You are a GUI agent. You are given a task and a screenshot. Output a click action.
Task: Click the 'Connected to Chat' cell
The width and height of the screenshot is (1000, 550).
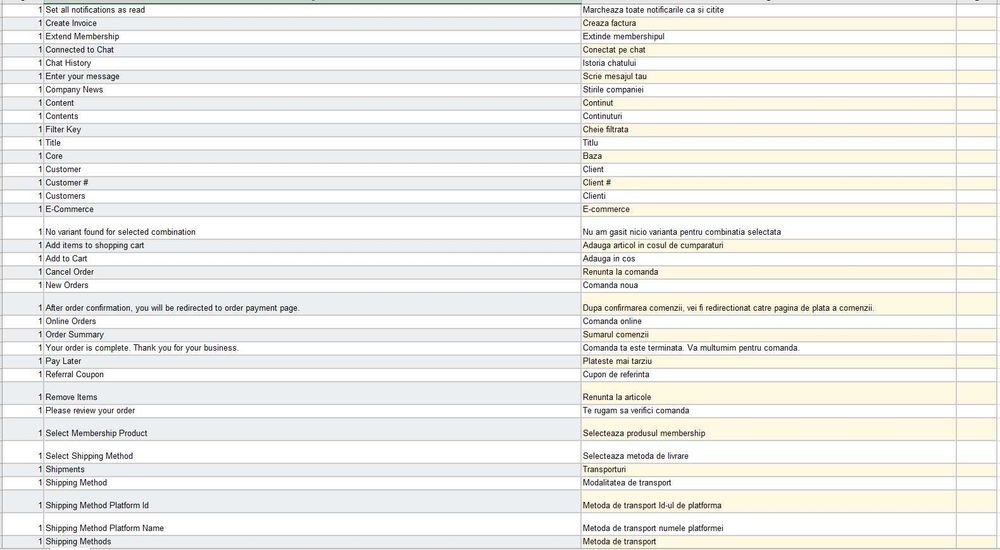312,50
